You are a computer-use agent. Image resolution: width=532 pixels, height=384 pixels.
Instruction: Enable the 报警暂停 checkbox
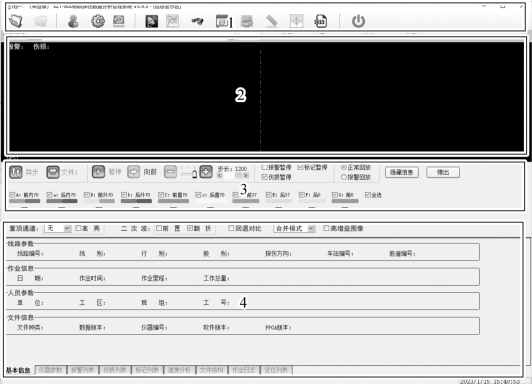(x=264, y=168)
